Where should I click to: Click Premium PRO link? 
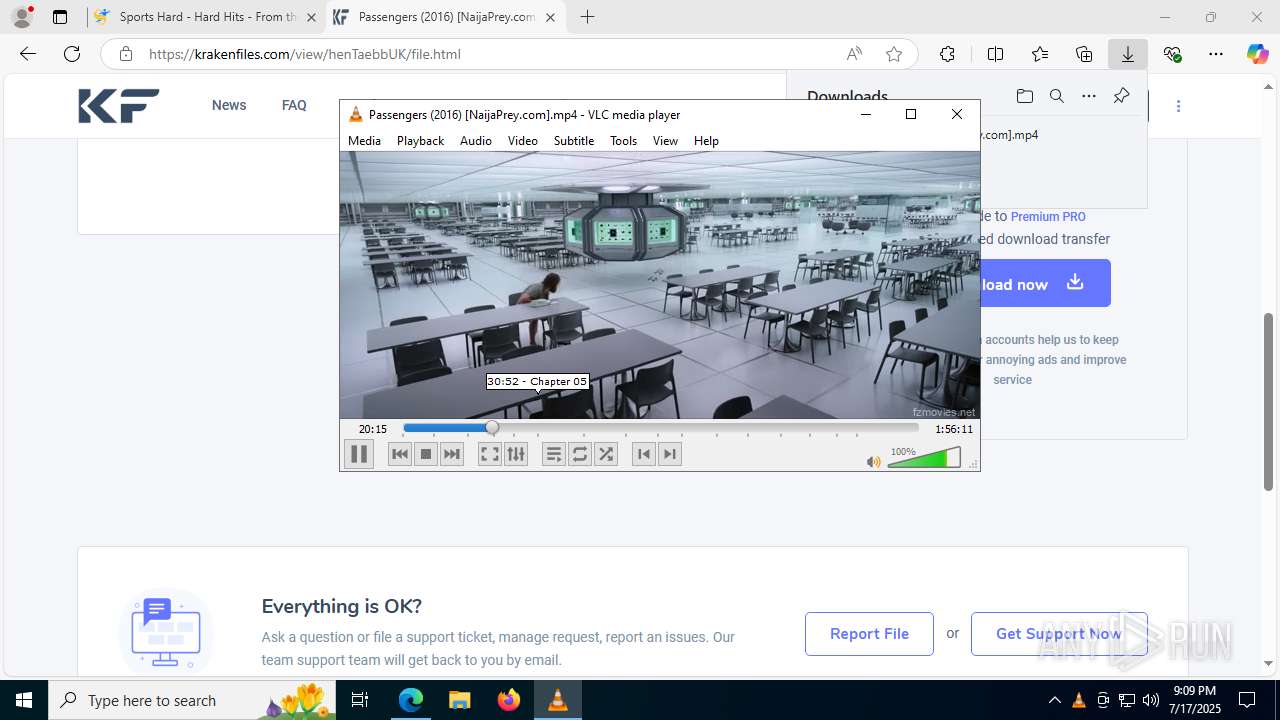1048,216
